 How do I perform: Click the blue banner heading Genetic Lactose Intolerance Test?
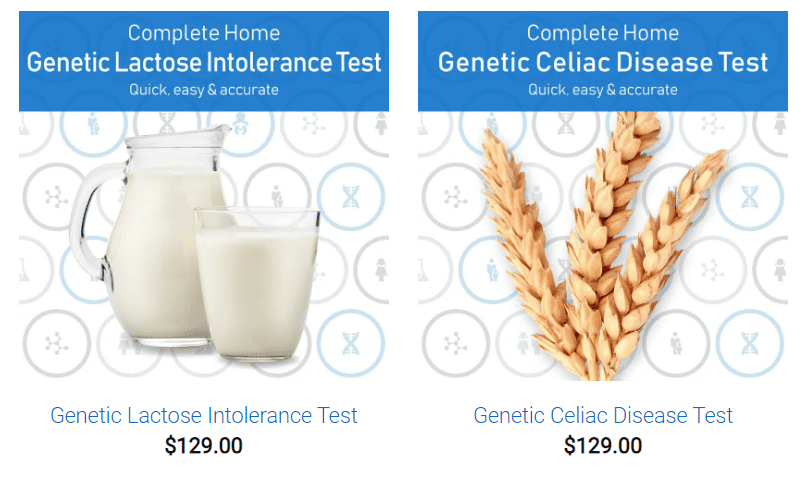click(x=204, y=63)
